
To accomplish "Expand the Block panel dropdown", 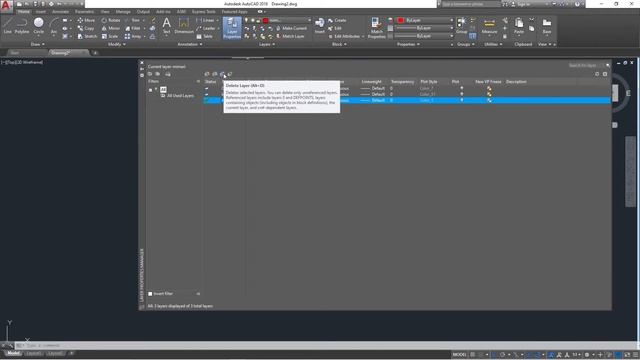I will pyautogui.click(x=339, y=44).
